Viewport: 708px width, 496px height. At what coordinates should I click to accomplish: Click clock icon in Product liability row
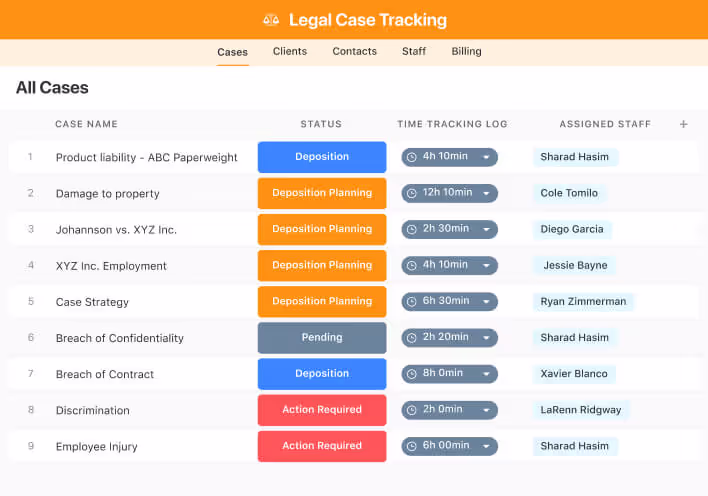[x=411, y=157]
